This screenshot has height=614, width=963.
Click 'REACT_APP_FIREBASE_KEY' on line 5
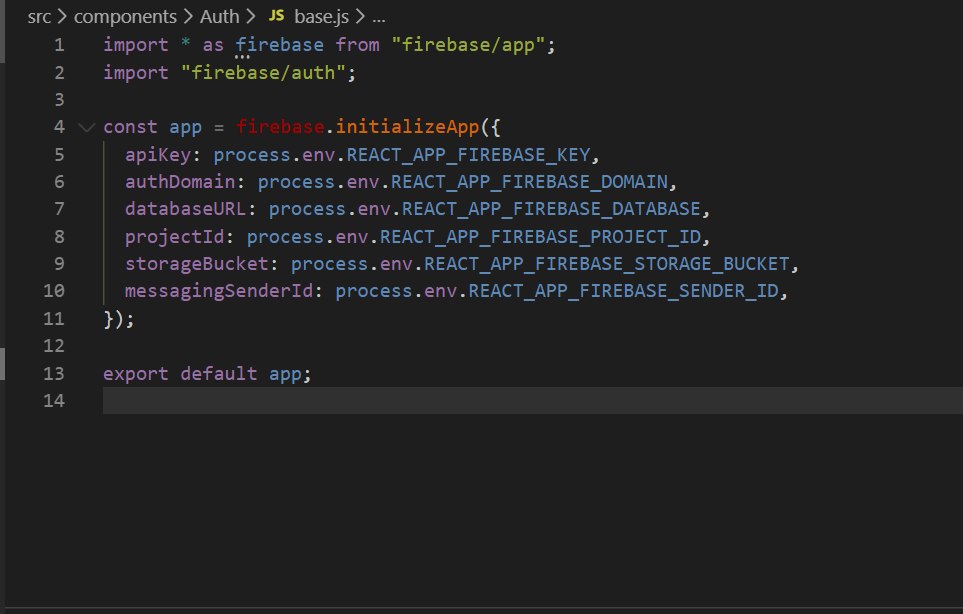pos(469,155)
